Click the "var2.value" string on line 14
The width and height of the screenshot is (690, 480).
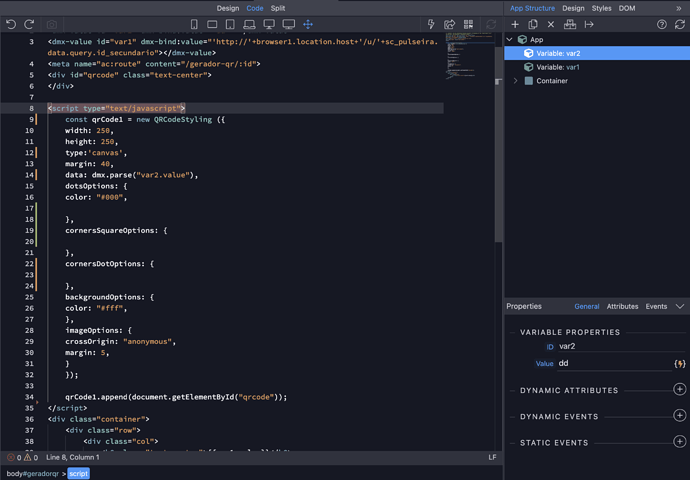point(163,175)
